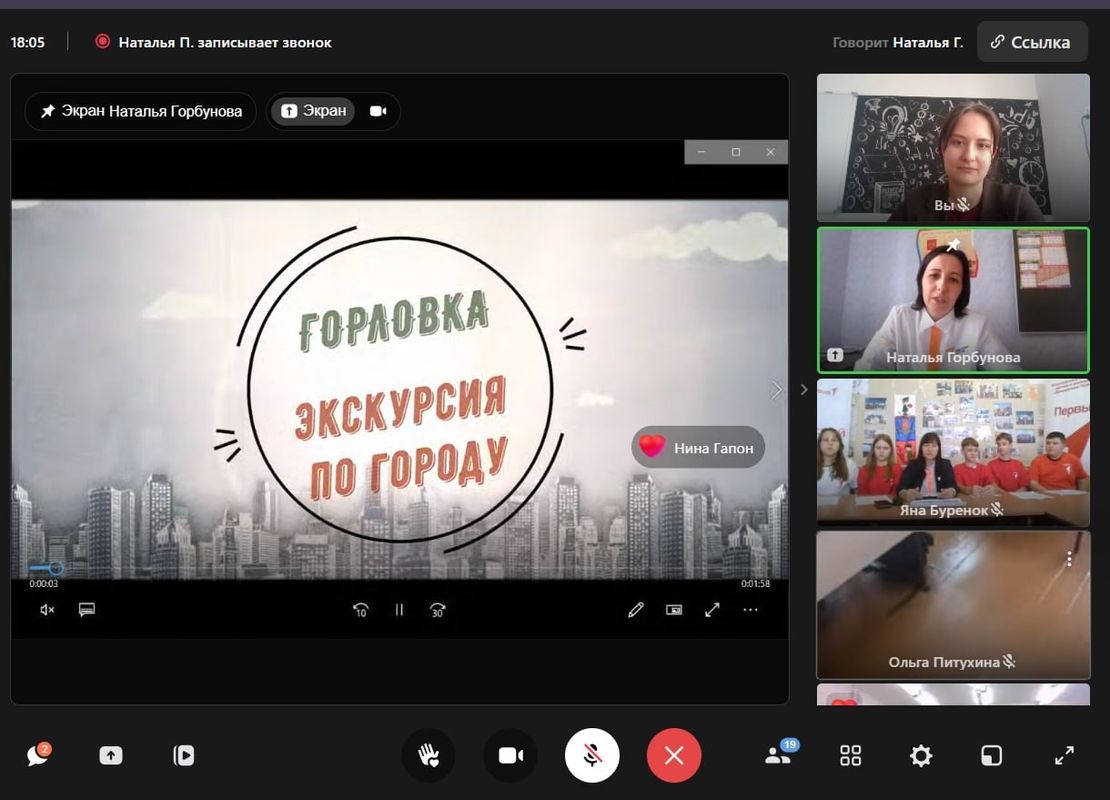Open more options in video player

(x=751, y=610)
